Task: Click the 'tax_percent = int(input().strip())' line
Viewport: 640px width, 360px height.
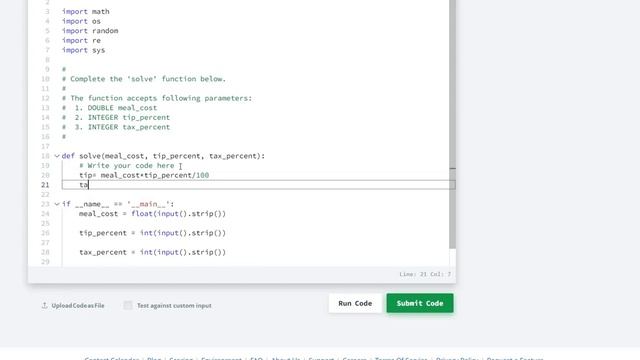Action: (x=152, y=252)
